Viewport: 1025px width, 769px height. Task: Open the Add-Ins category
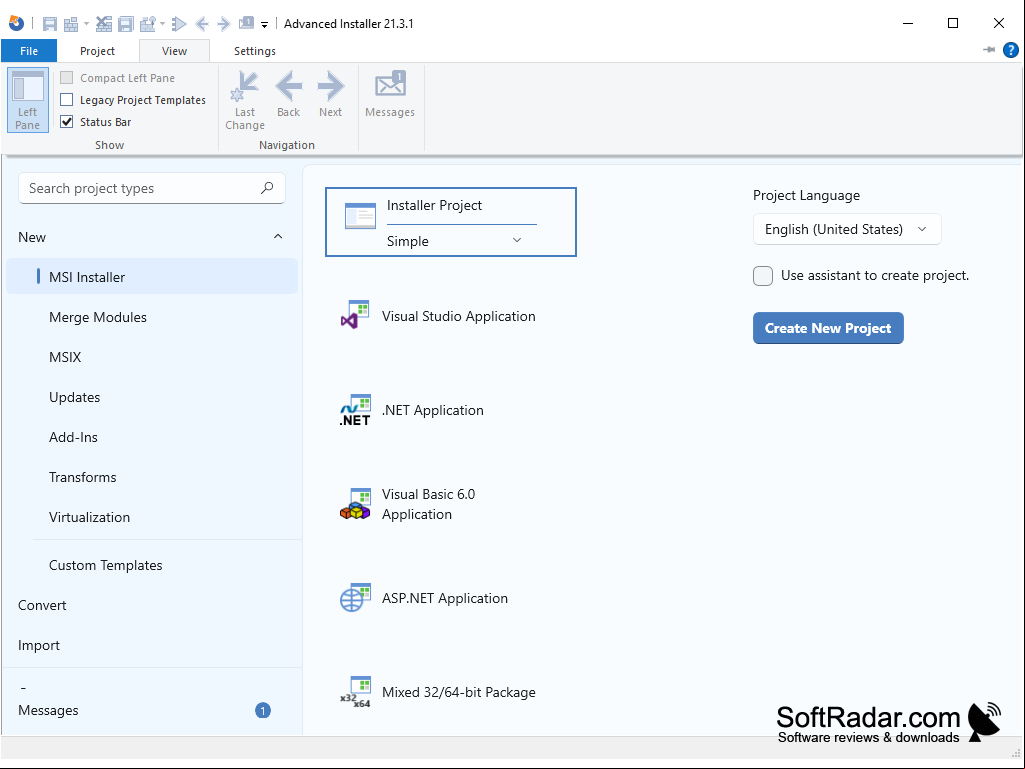coord(73,437)
